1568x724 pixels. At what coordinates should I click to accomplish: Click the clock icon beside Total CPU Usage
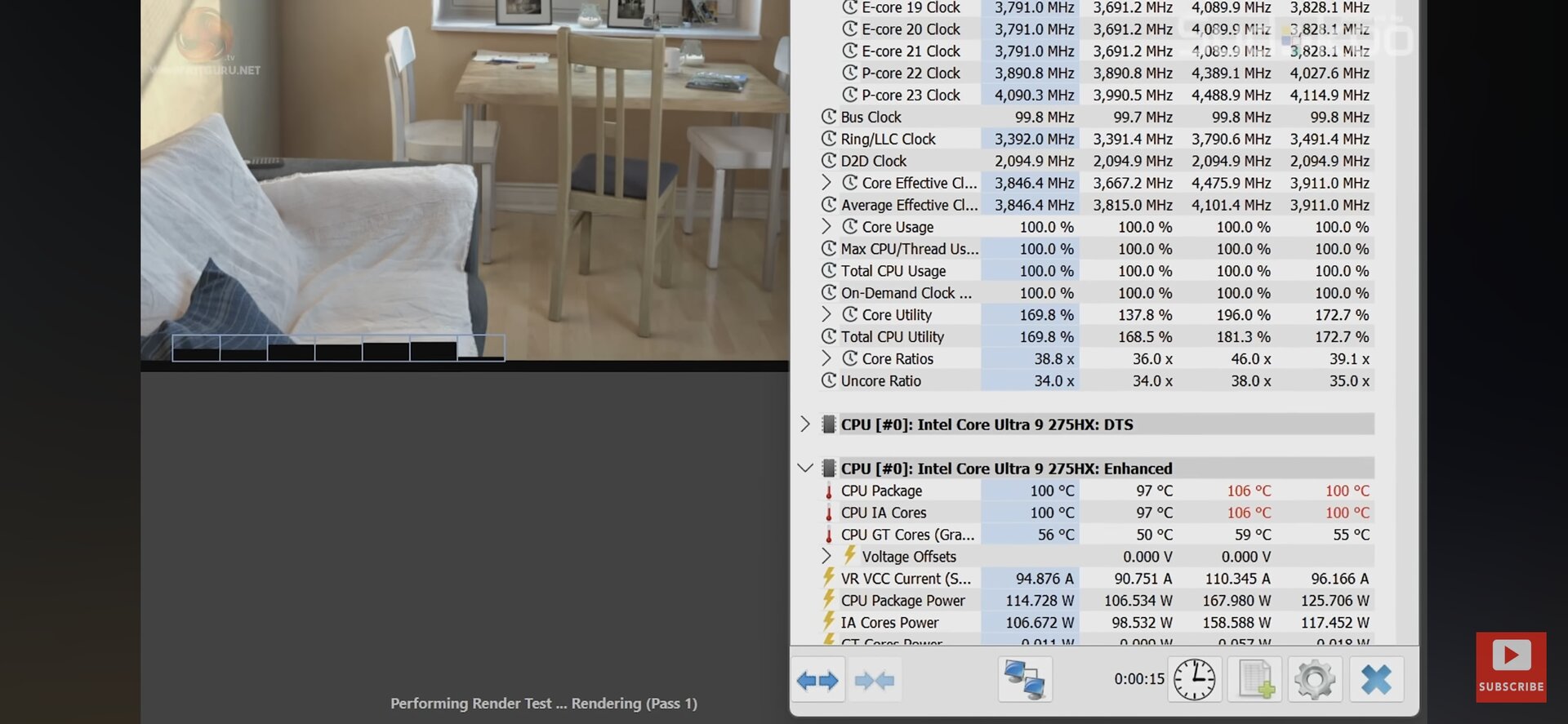[828, 270]
